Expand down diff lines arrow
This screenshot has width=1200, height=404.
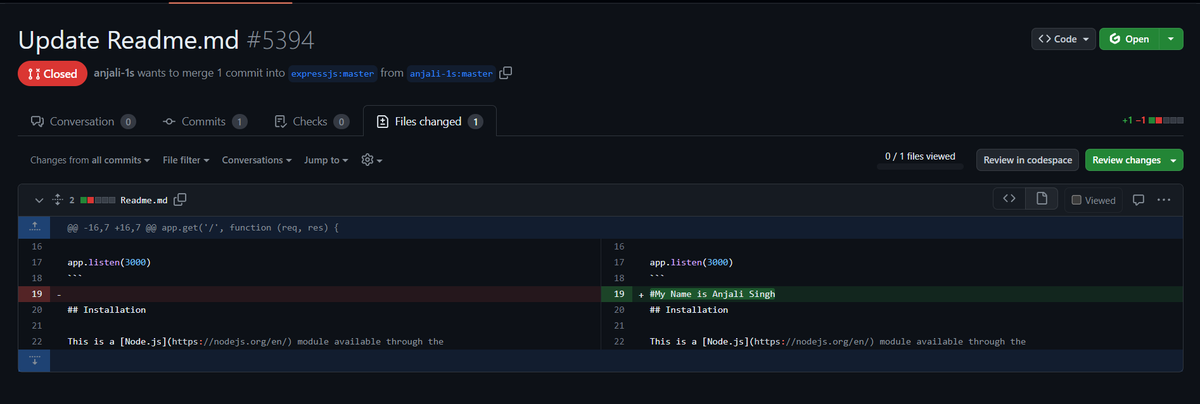35,360
